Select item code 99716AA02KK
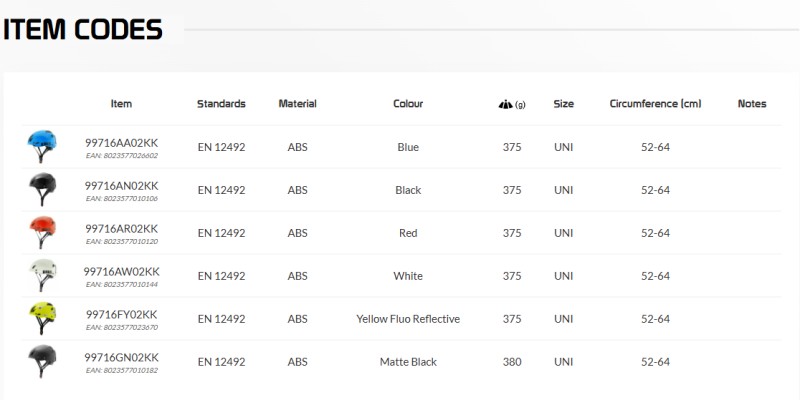The height and width of the screenshot is (400, 800). pyautogui.click(x=121, y=143)
